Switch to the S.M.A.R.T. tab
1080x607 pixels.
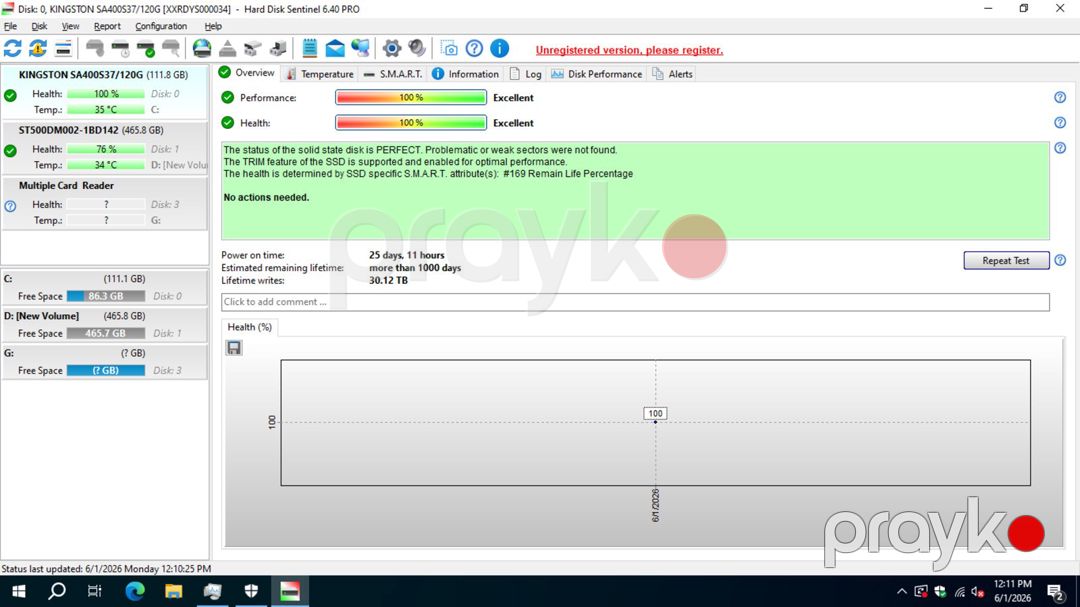(393, 74)
